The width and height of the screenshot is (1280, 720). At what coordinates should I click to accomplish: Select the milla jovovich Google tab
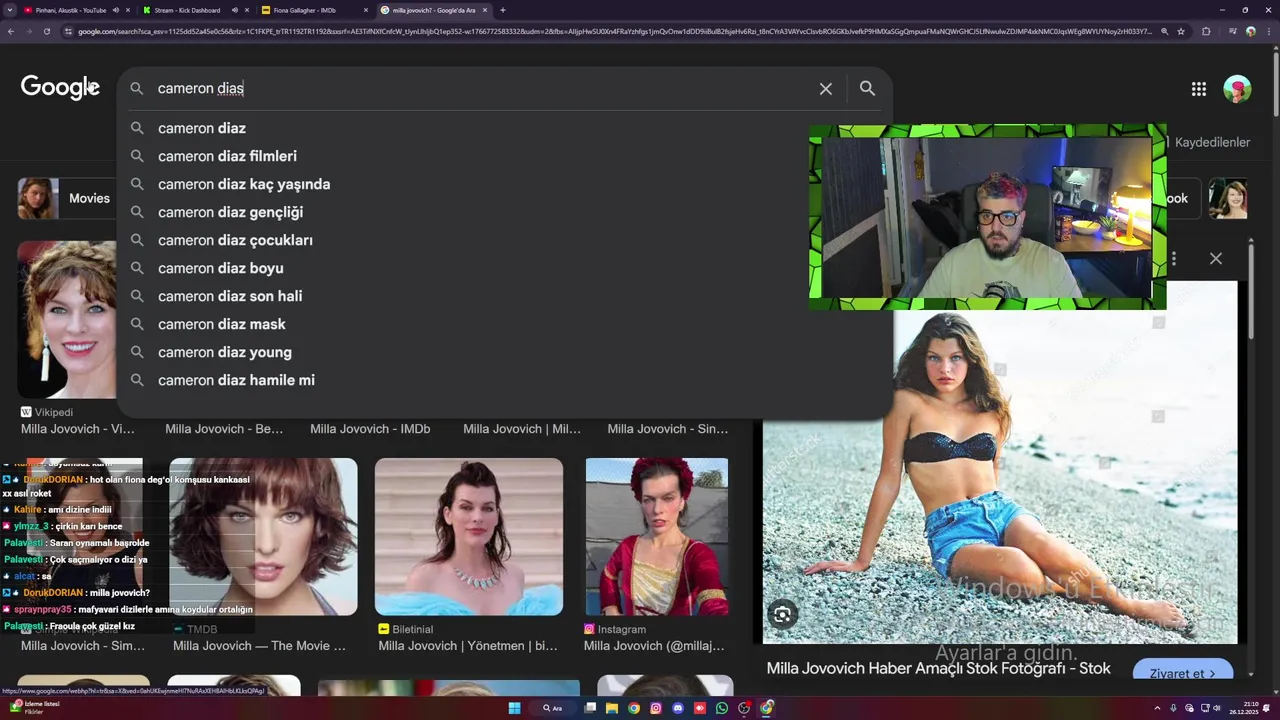pyautogui.click(x=433, y=10)
